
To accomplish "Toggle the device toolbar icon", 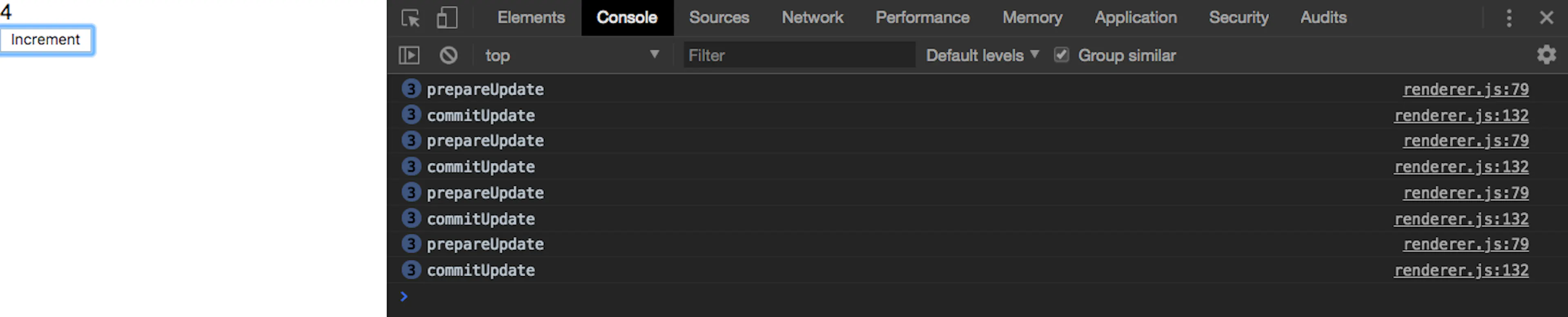I will (447, 18).
